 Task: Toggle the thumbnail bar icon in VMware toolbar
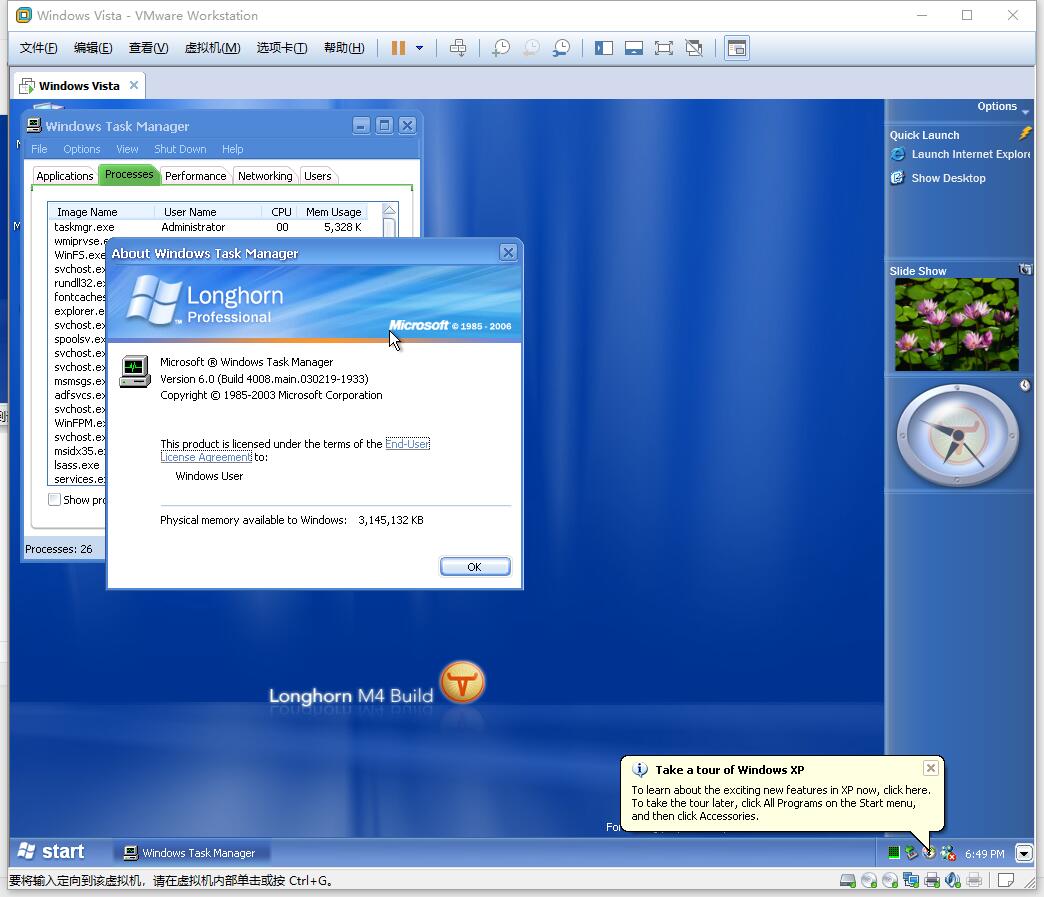pyautogui.click(x=634, y=48)
